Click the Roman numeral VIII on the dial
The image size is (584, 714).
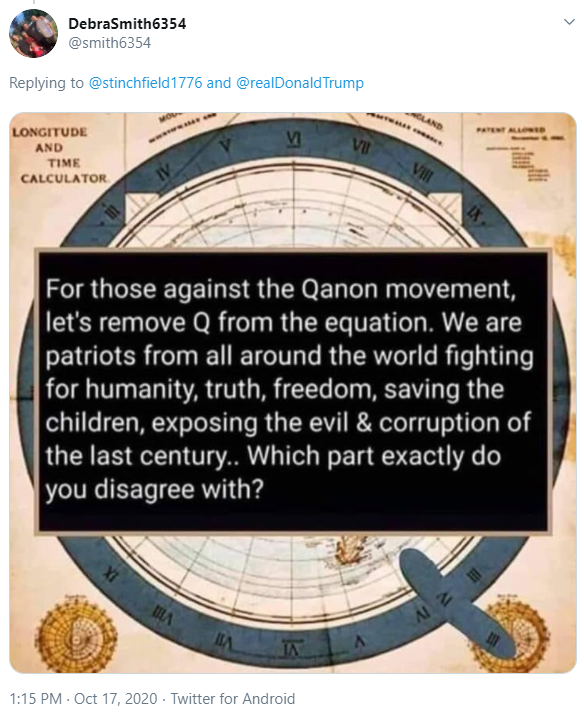pyautogui.click(x=420, y=173)
